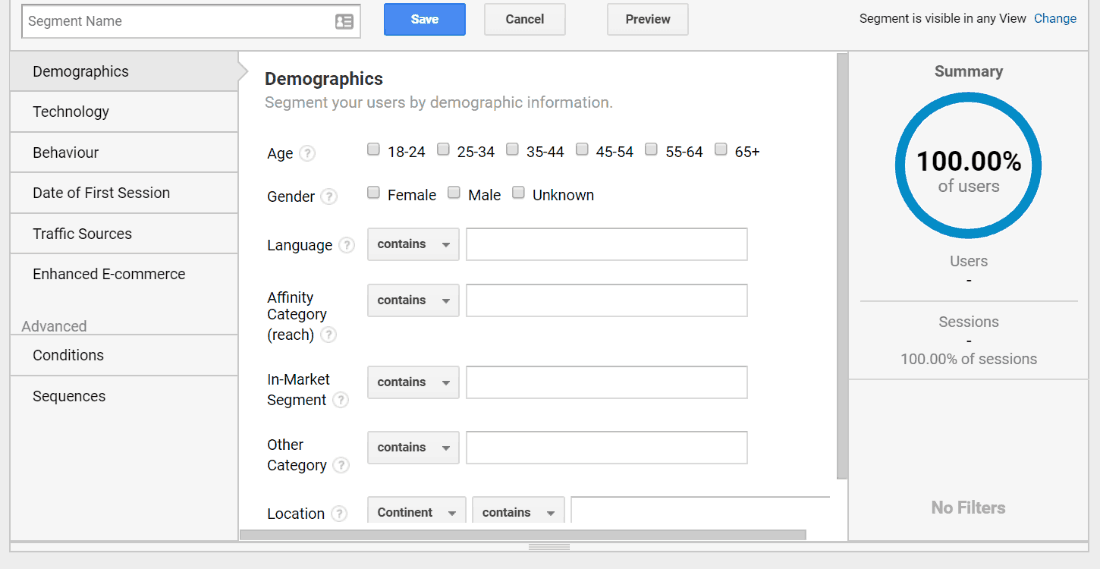This screenshot has height=569, width=1100.
Task: Click the help icon next to Age
Action: (307, 154)
